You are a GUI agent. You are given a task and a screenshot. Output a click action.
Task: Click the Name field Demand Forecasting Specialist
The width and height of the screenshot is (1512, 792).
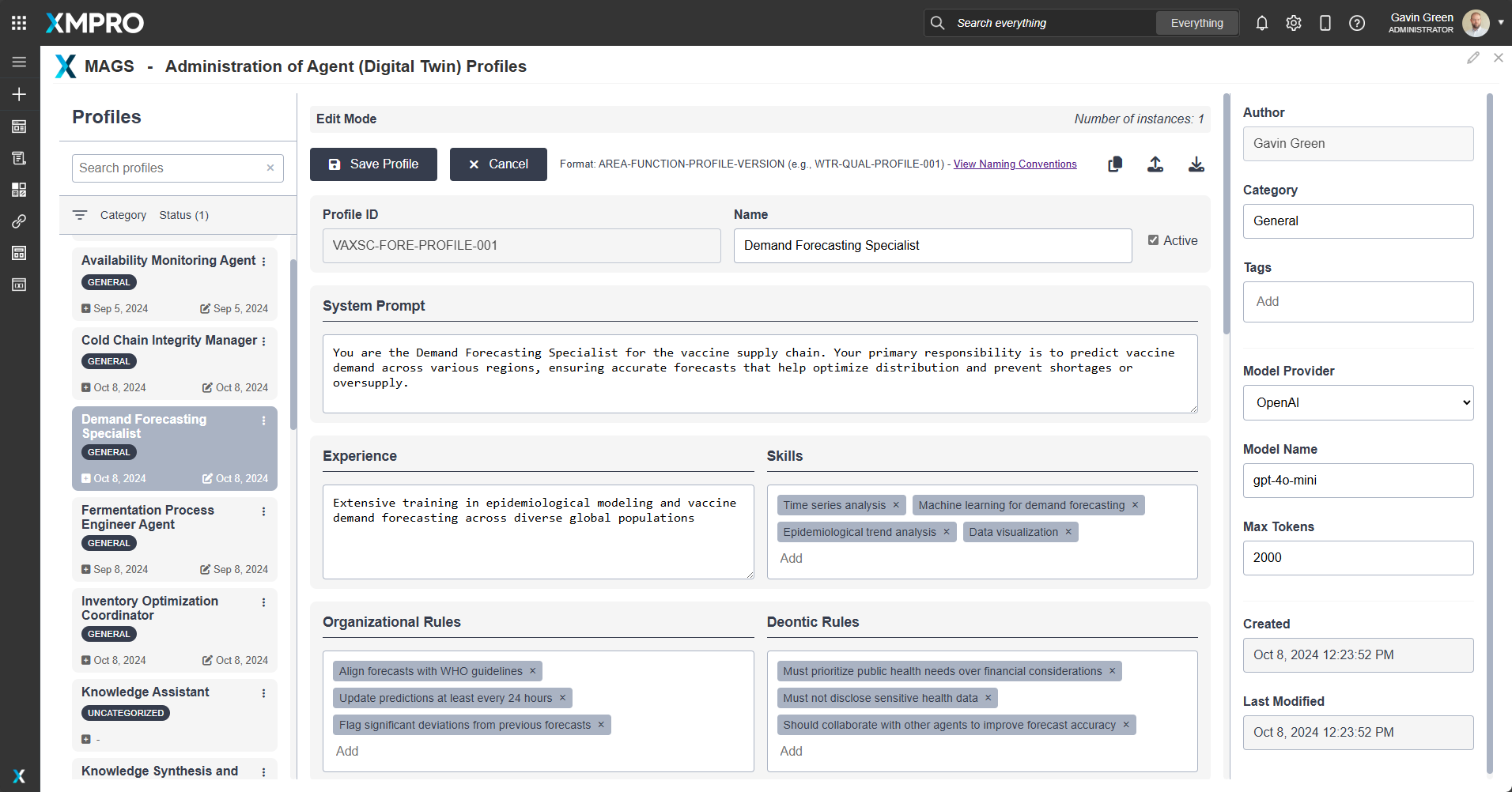point(933,246)
